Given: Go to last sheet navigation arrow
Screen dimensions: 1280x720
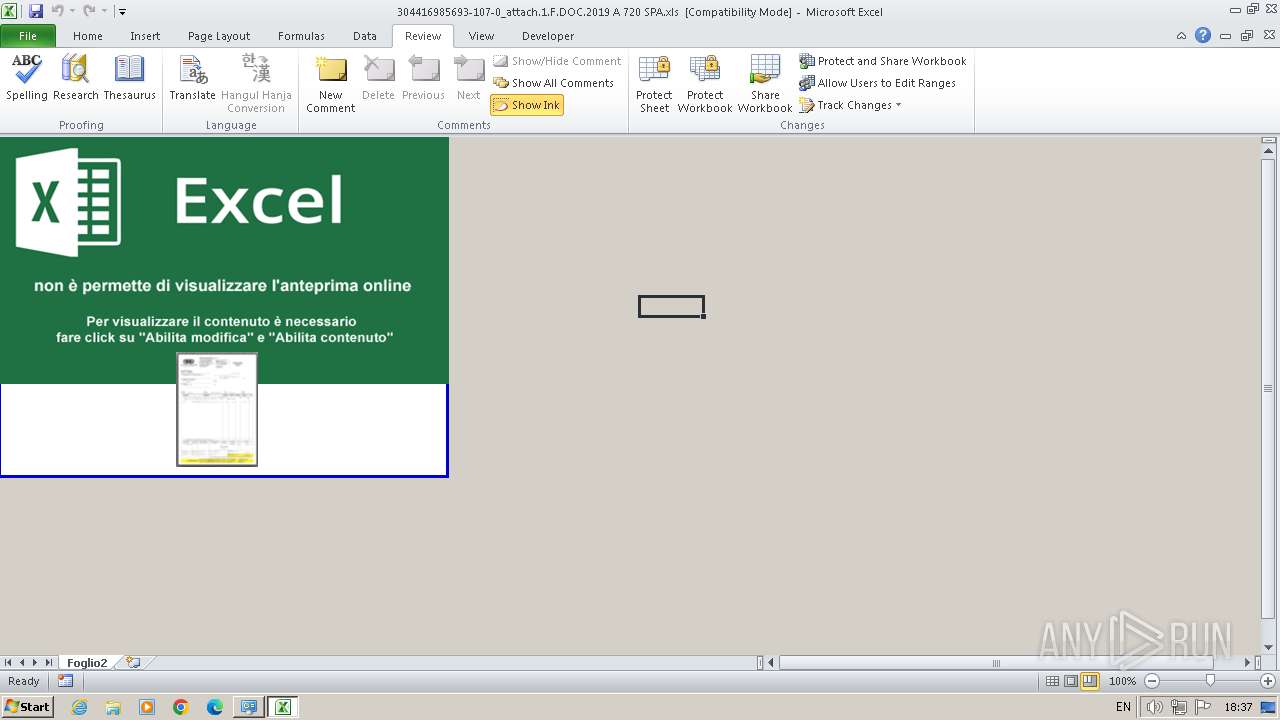Looking at the screenshot, I should pyautogui.click(x=48, y=663).
